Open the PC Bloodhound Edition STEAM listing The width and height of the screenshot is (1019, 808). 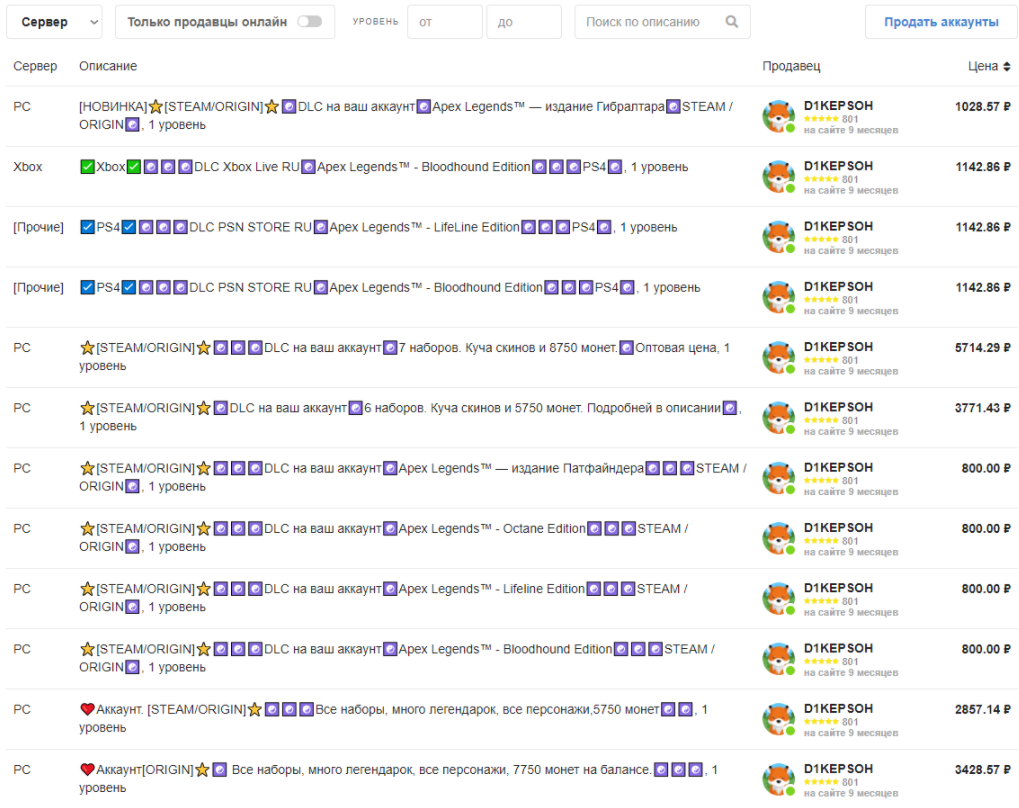click(x=396, y=658)
